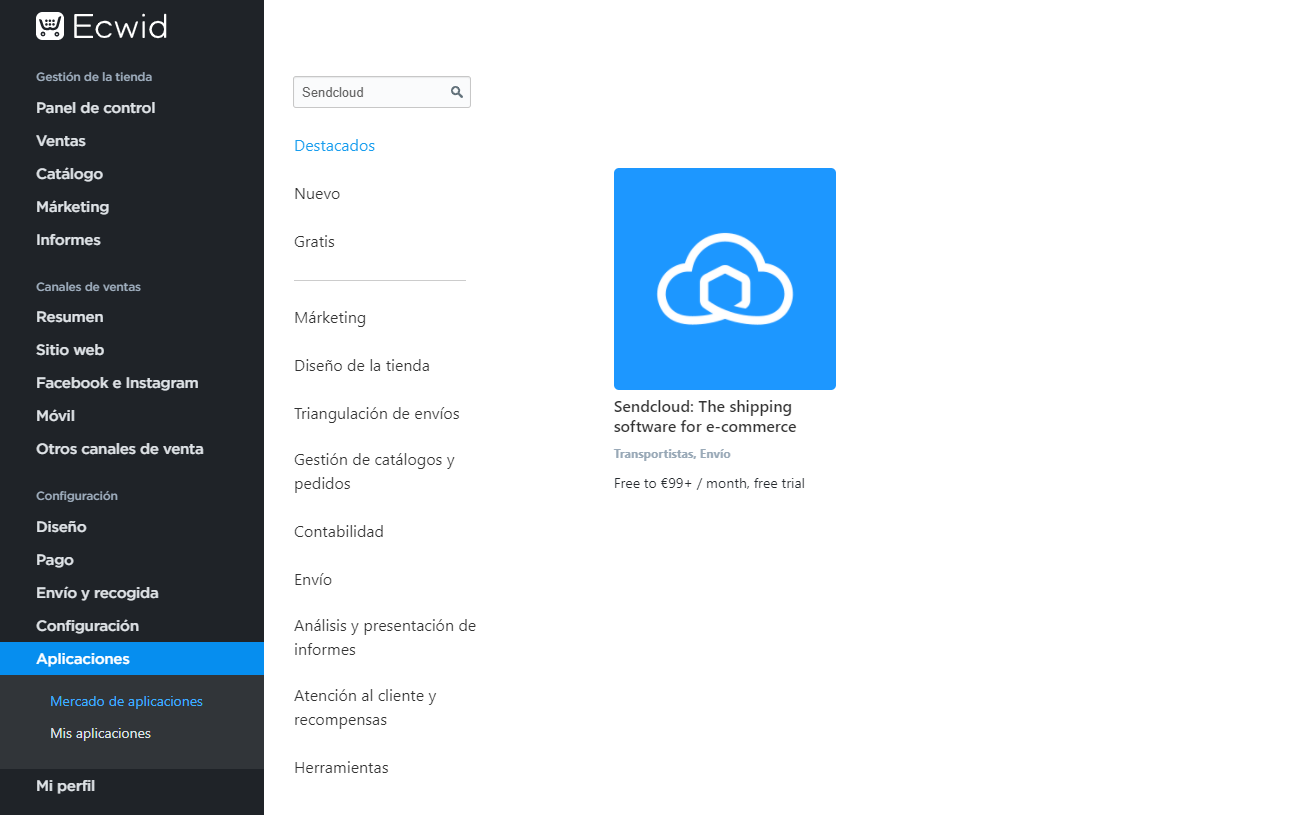Viewport: 1296px width, 815px height.
Task: Open the Sendcloud cloud logo thumbnail
Action: click(x=725, y=279)
